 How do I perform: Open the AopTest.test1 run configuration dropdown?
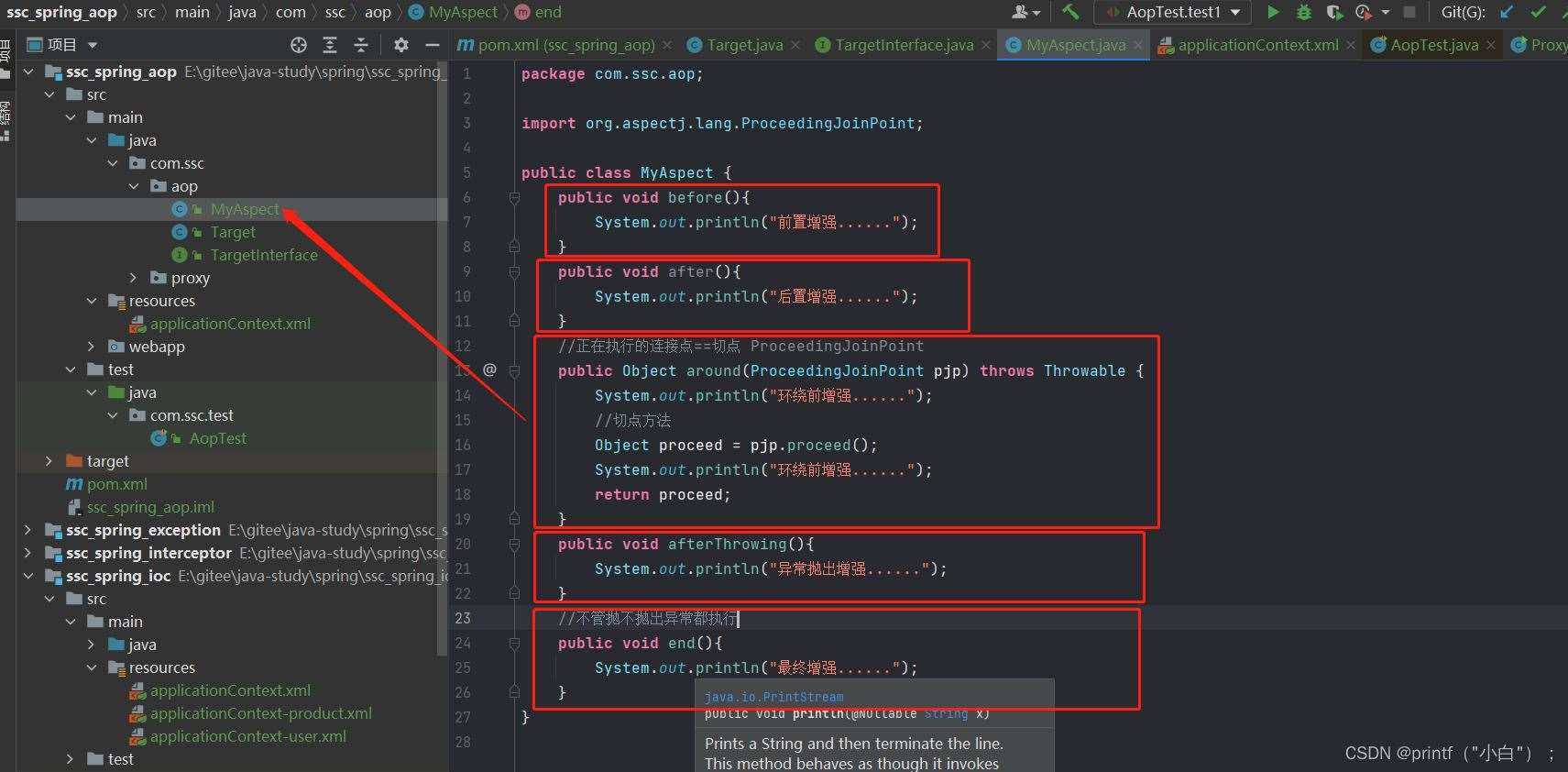[x=1173, y=12]
